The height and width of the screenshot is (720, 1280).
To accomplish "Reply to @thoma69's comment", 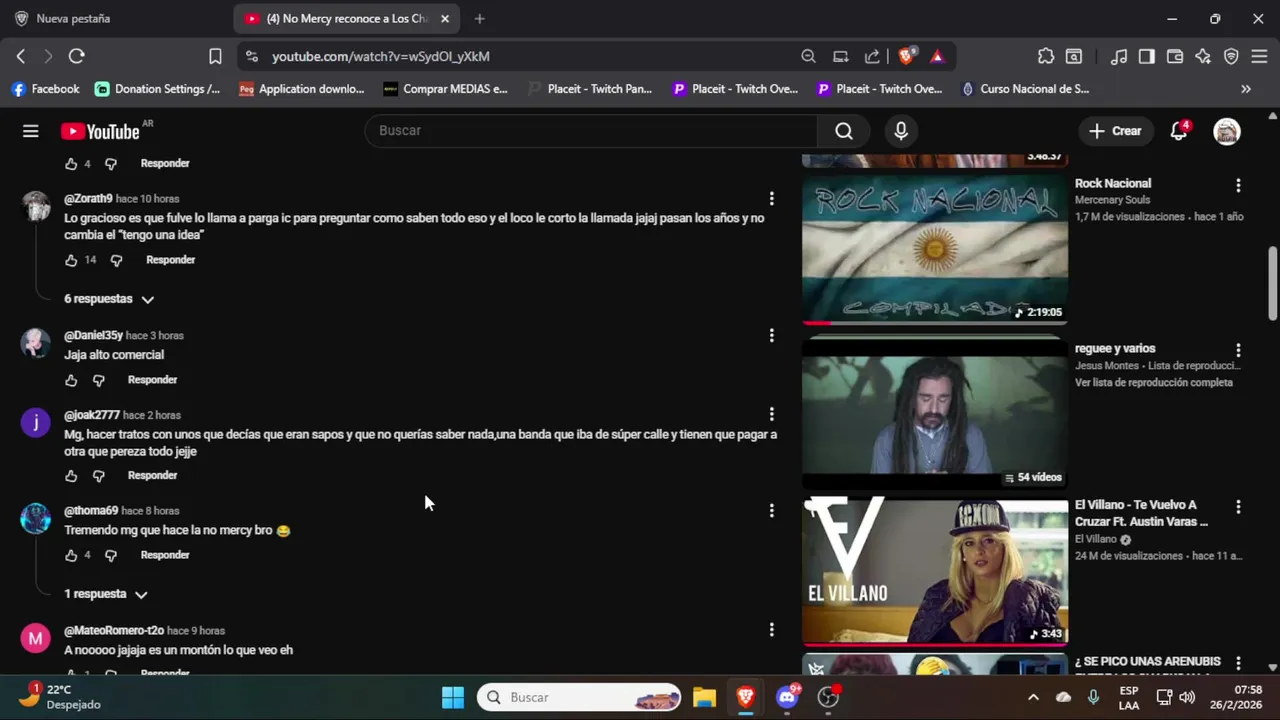I will tap(165, 555).
